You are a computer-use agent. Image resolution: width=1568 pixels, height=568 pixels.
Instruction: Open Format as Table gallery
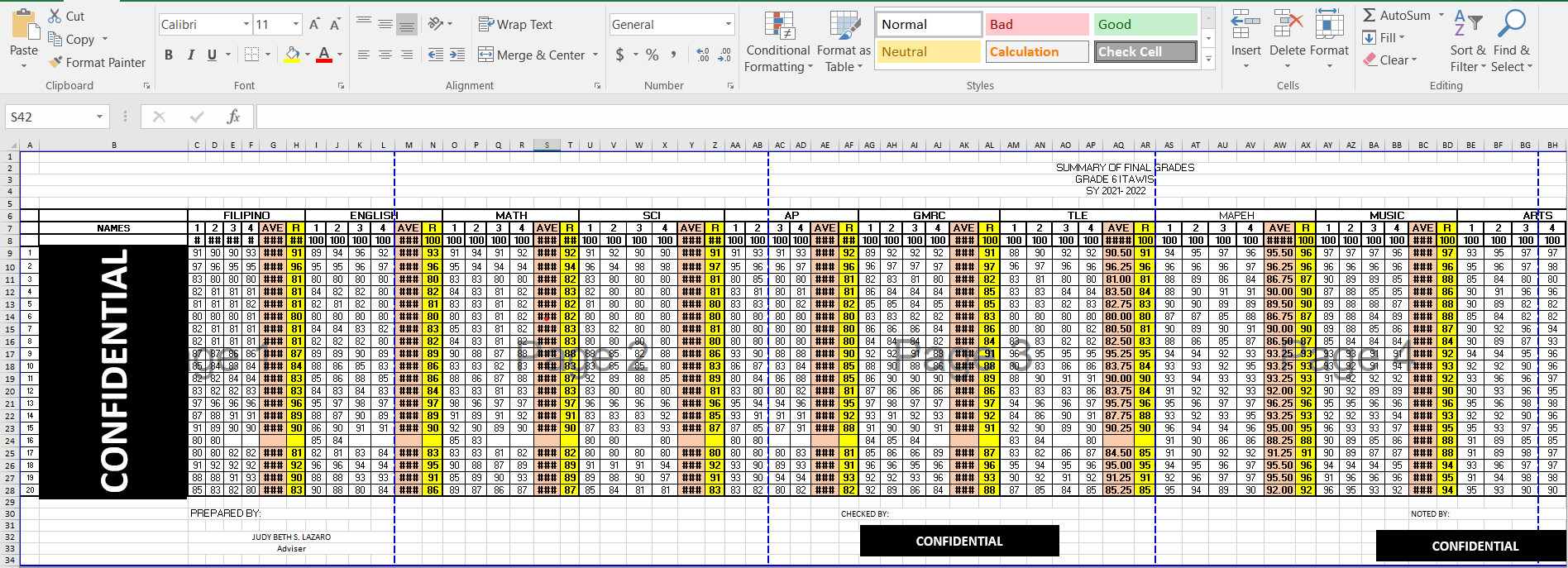click(x=844, y=41)
